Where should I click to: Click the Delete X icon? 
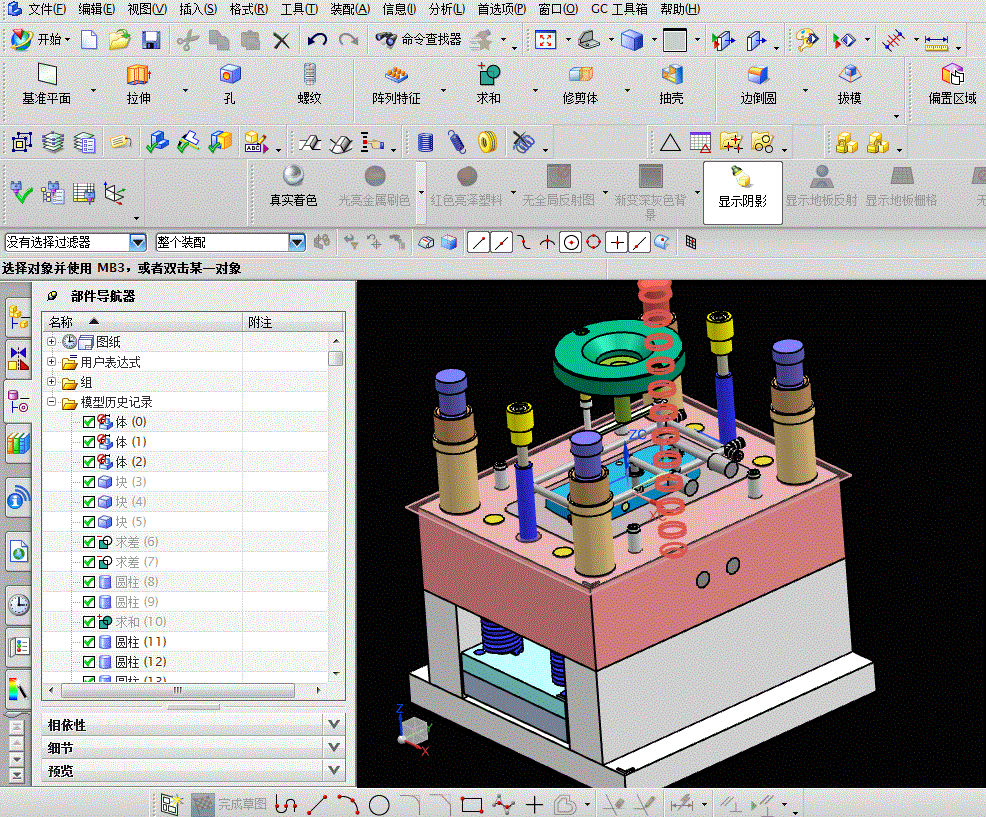(x=281, y=41)
